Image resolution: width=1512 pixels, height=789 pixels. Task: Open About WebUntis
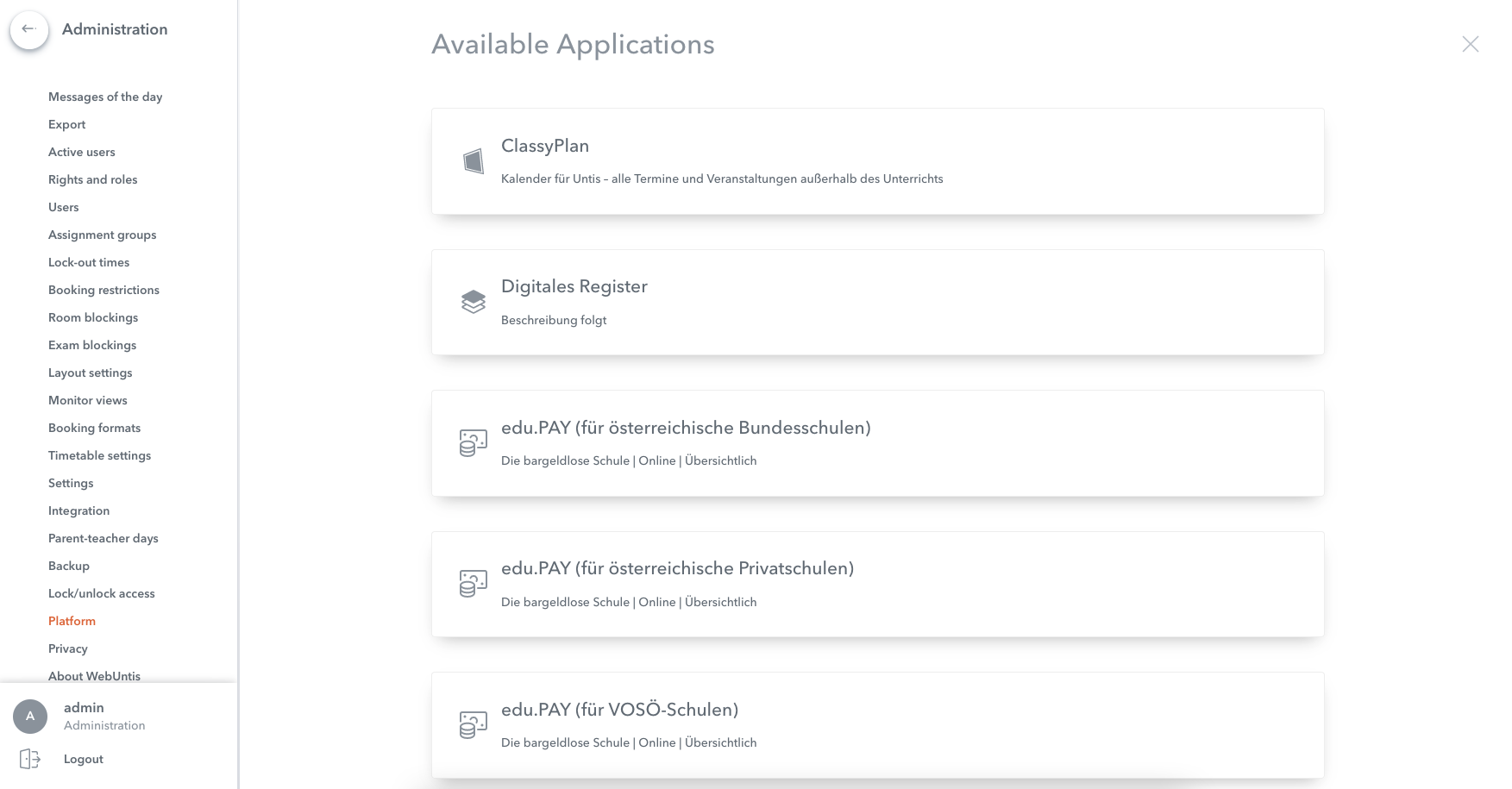pos(95,676)
